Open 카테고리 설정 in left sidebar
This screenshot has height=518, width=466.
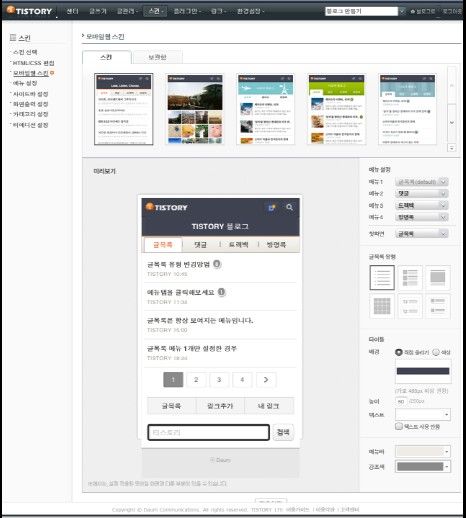[31, 114]
